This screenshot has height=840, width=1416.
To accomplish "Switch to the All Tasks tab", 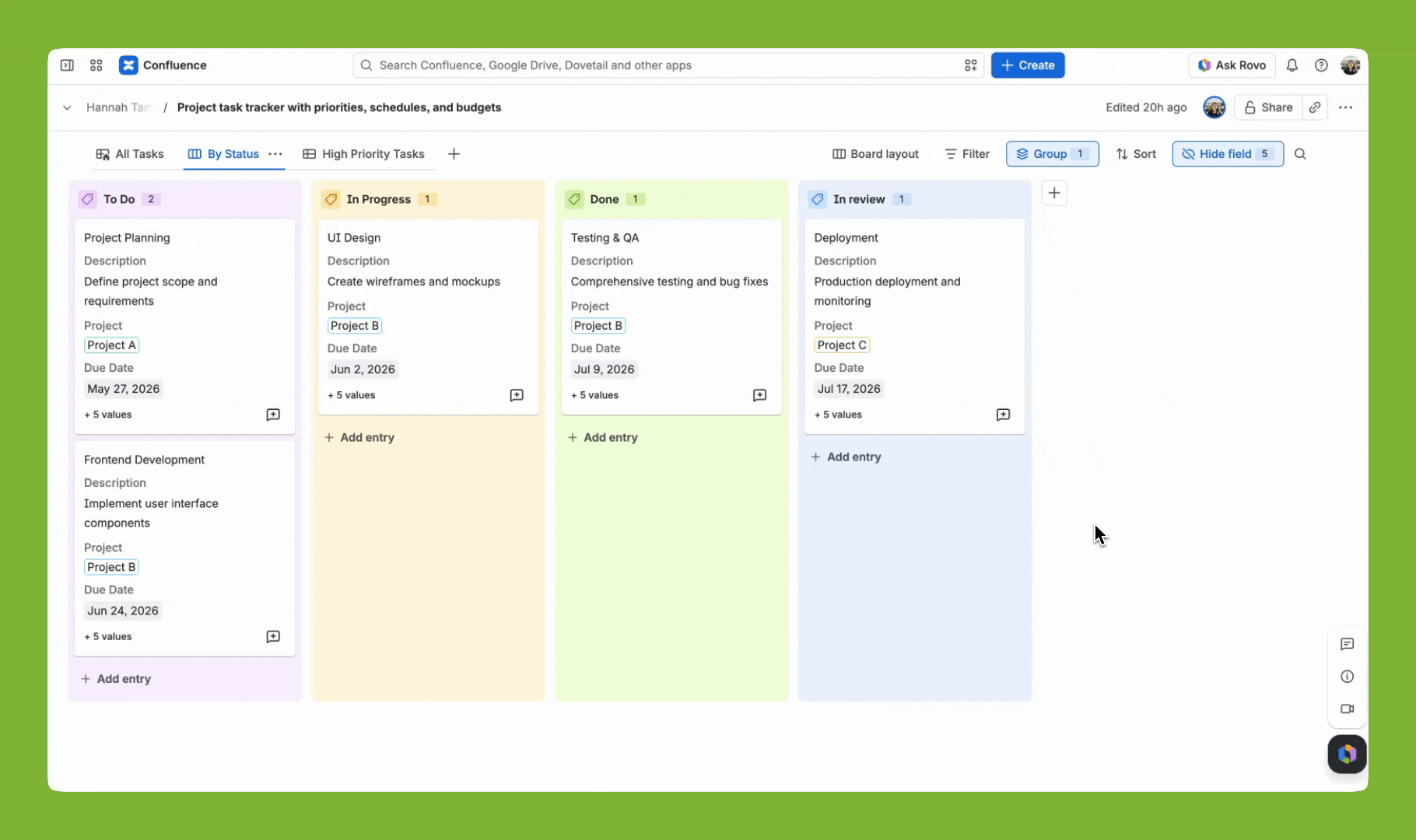I will tap(130, 154).
